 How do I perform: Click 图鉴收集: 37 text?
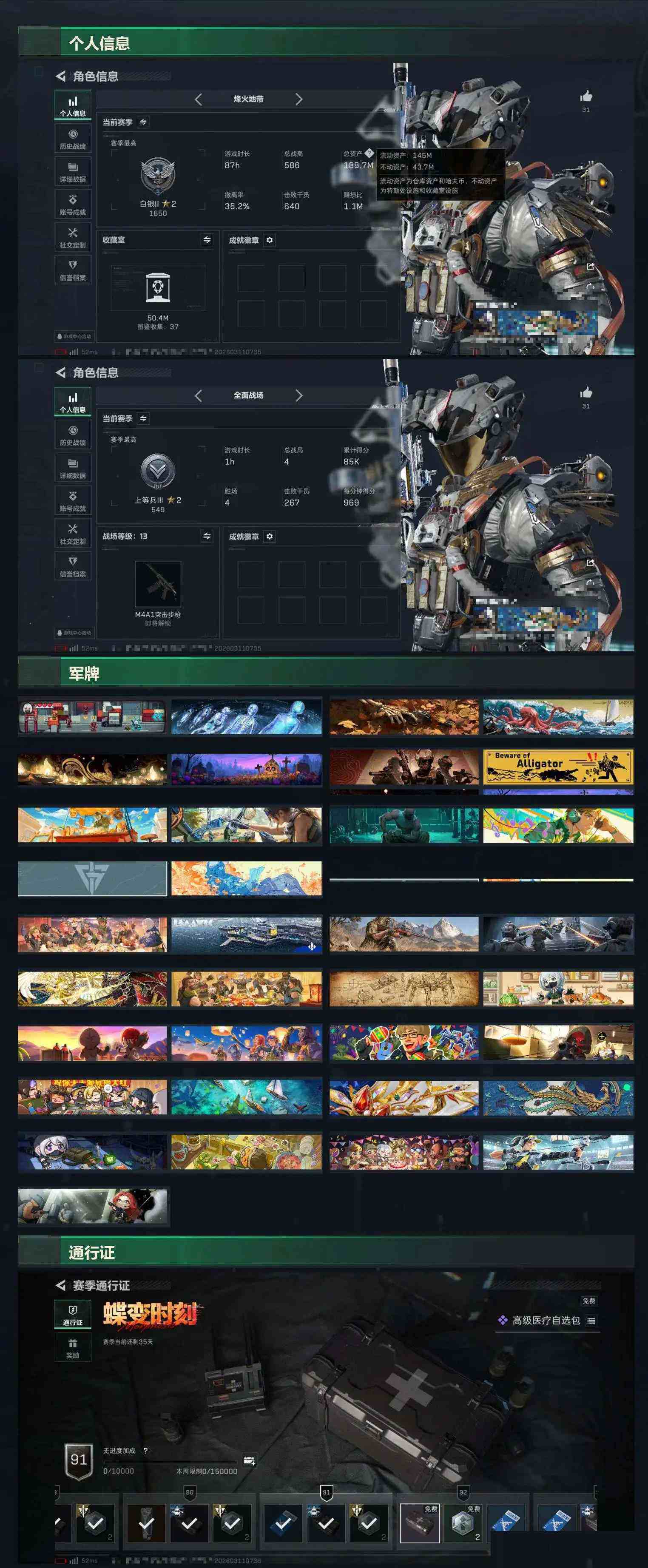[x=158, y=327]
